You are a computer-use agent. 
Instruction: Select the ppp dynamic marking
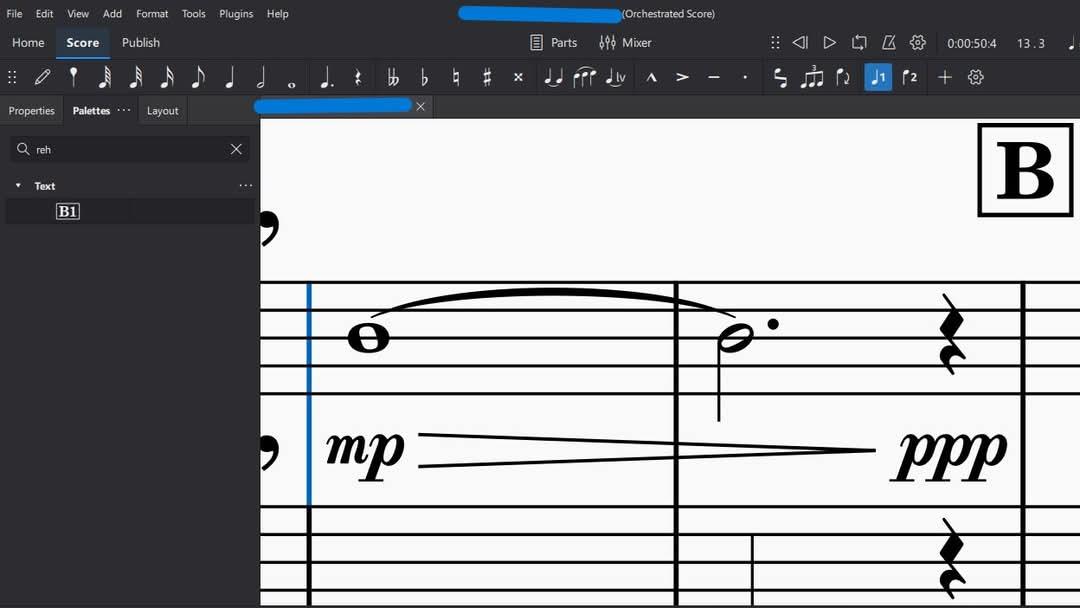pyautogui.click(x=950, y=454)
